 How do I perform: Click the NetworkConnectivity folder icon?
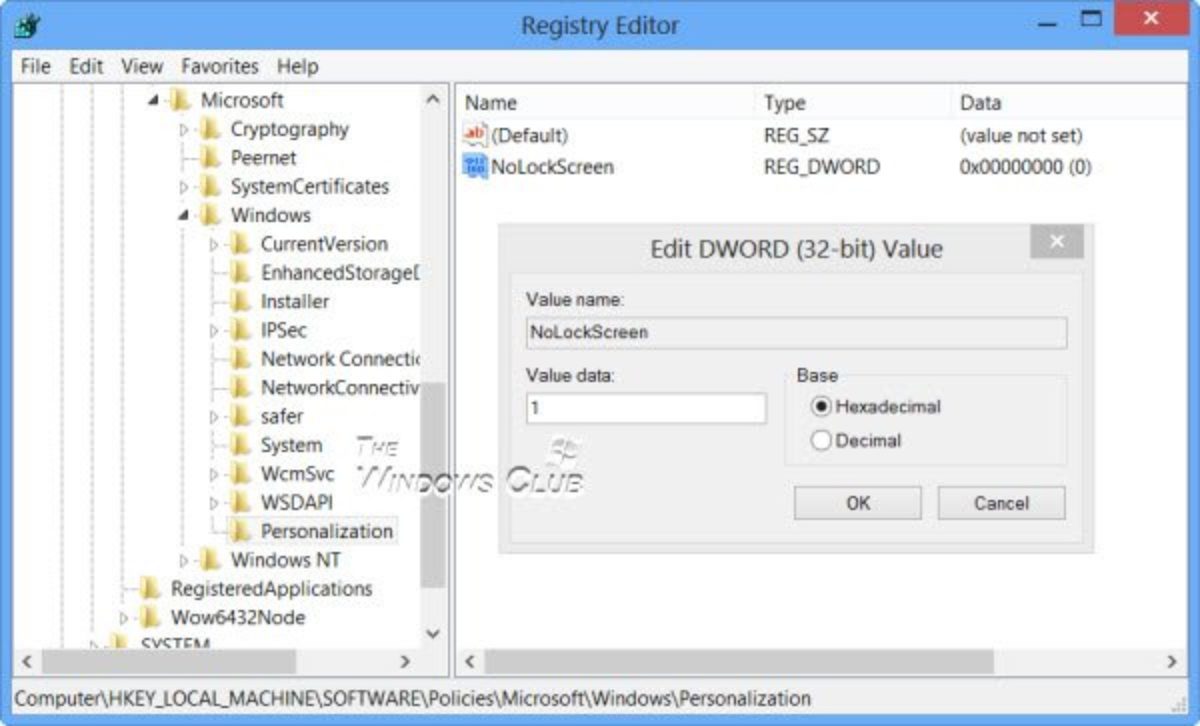(x=240, y=388)
